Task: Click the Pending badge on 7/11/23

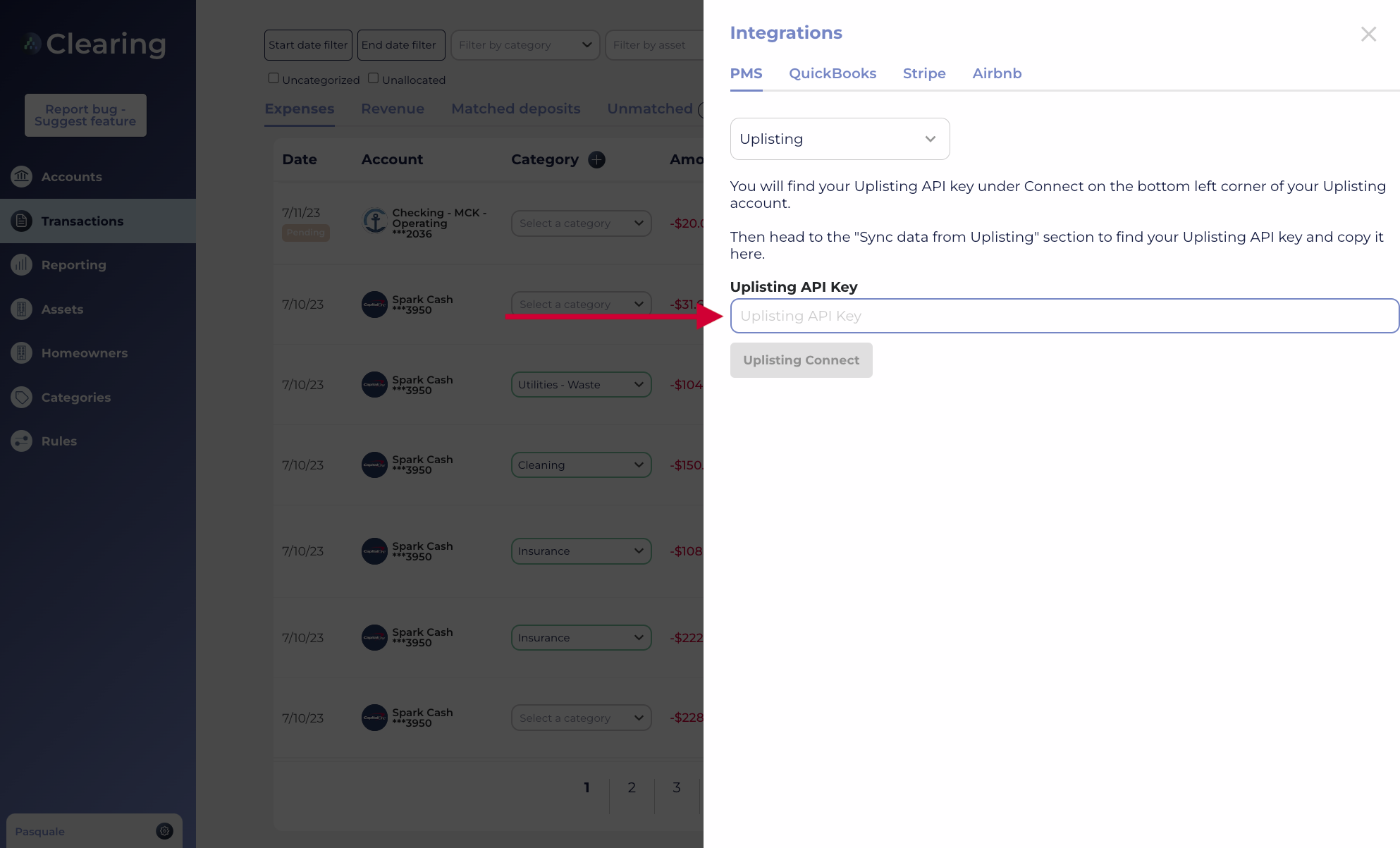Action: pos(306,233)
